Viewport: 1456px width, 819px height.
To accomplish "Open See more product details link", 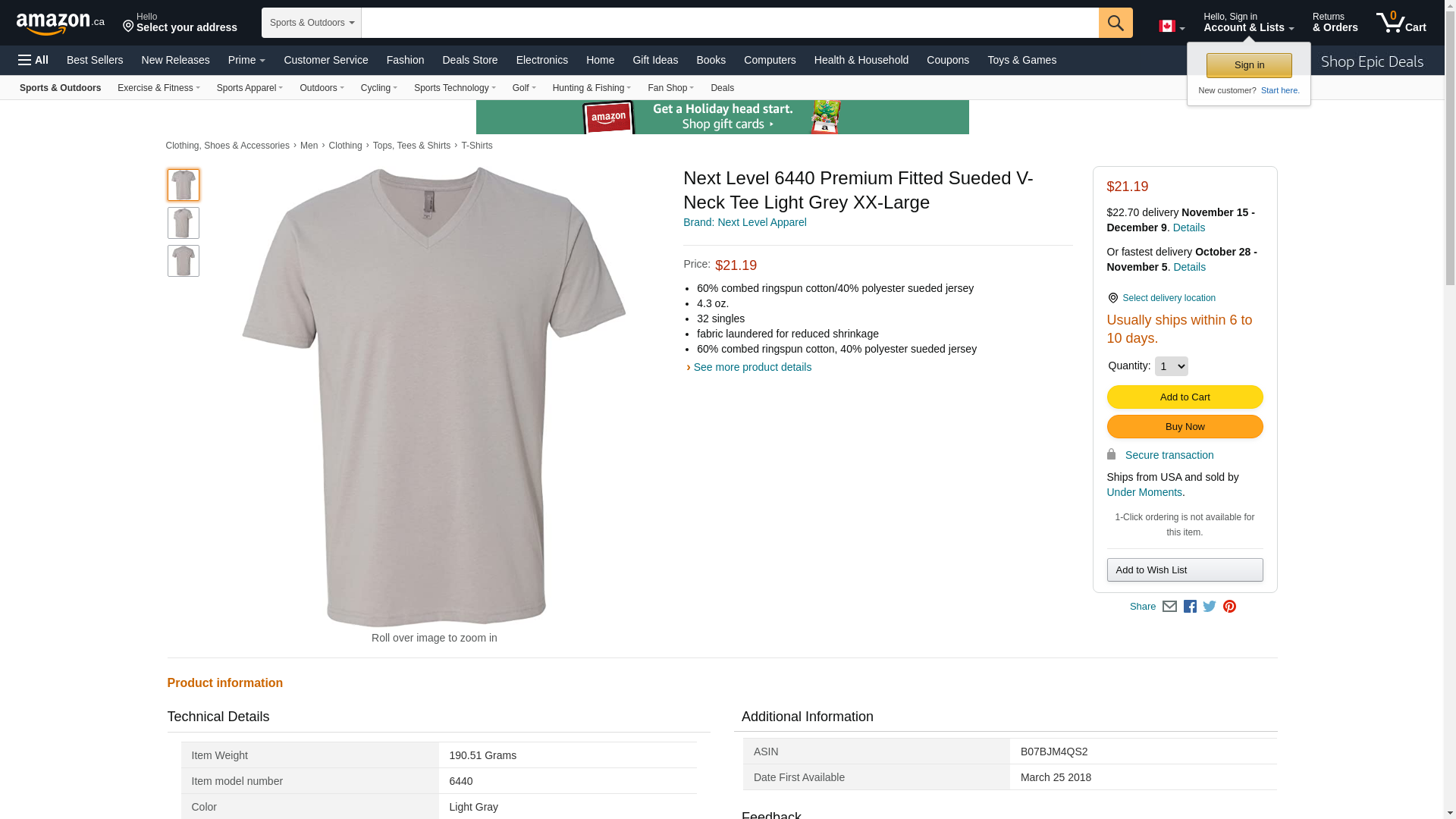I will (x=752, y=367).
